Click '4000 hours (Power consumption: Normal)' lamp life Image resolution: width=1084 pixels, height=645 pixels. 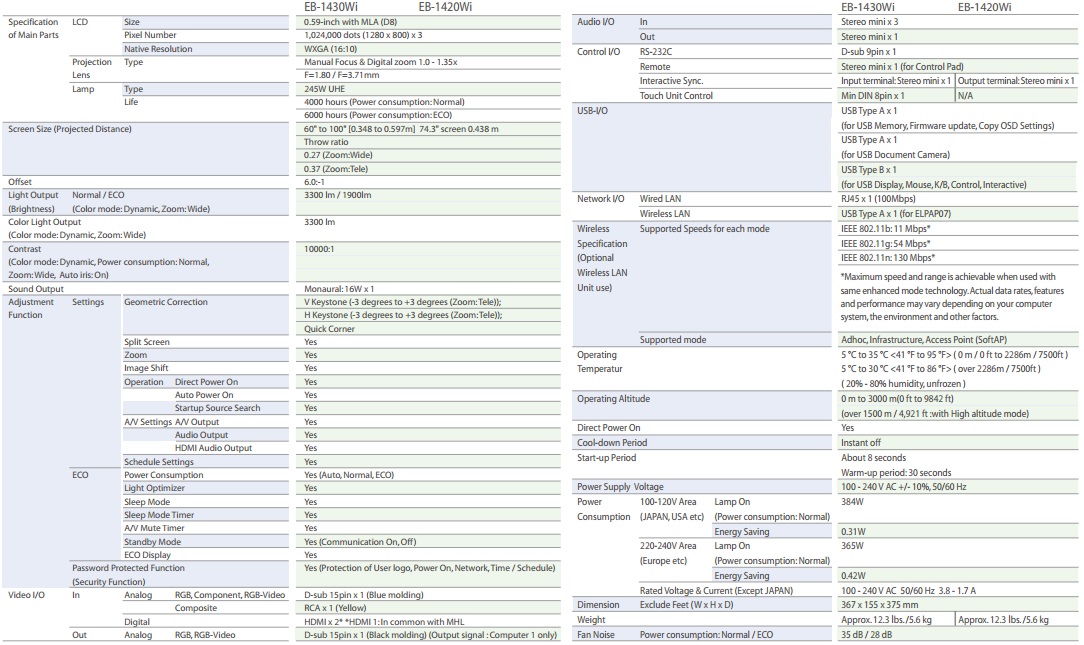tap(384, 102)
